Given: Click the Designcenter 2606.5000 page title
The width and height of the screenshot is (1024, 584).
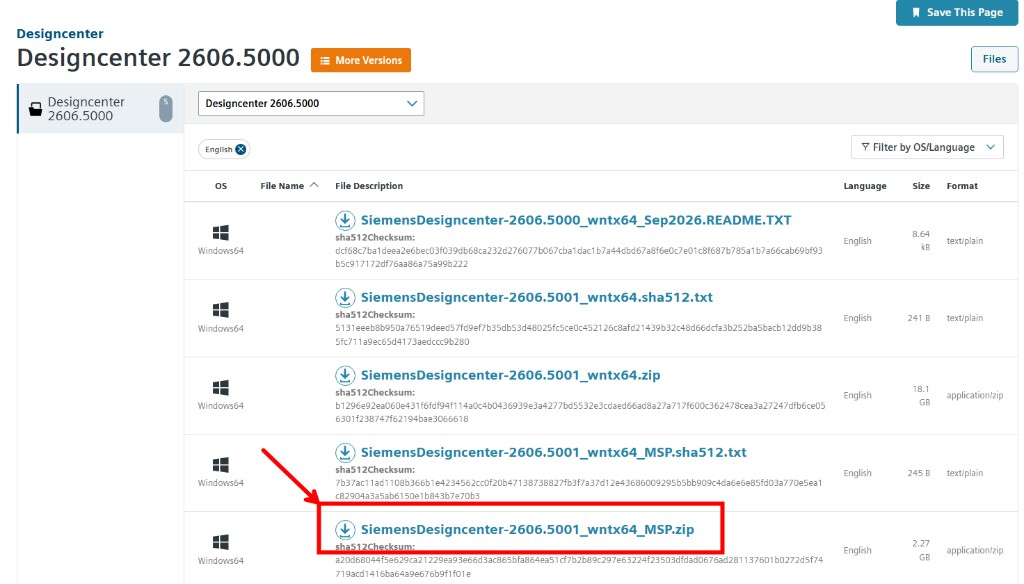Looking at the screenshot, I should tap(158, 58).
